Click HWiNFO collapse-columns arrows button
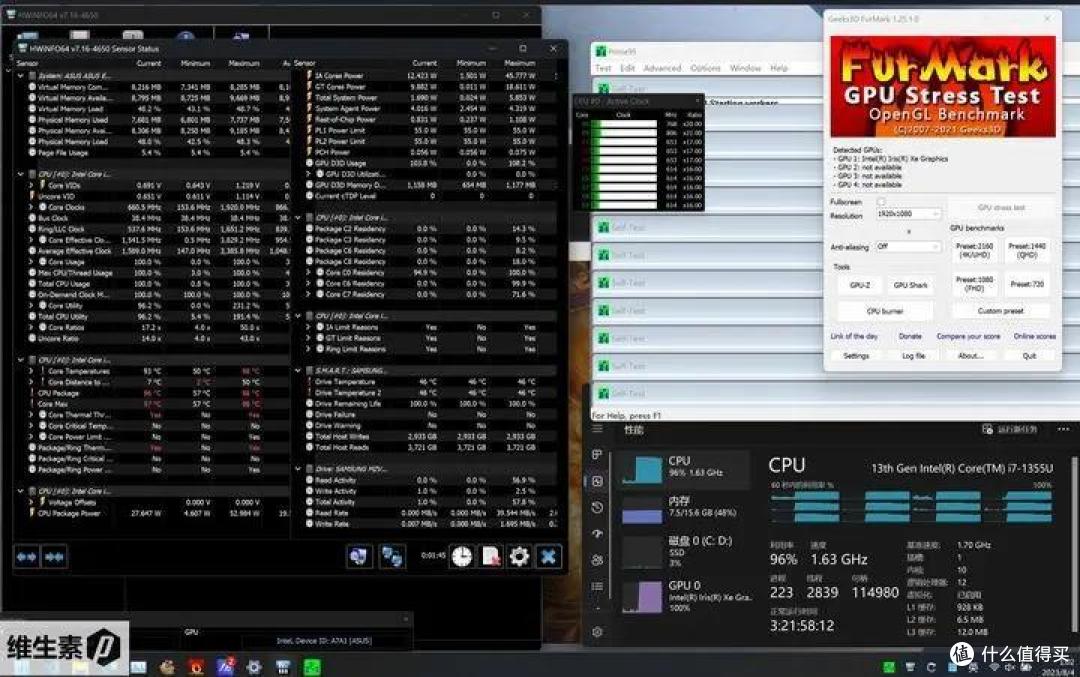The width and height of the screenshot is (1080, 677). click(54, 556)
